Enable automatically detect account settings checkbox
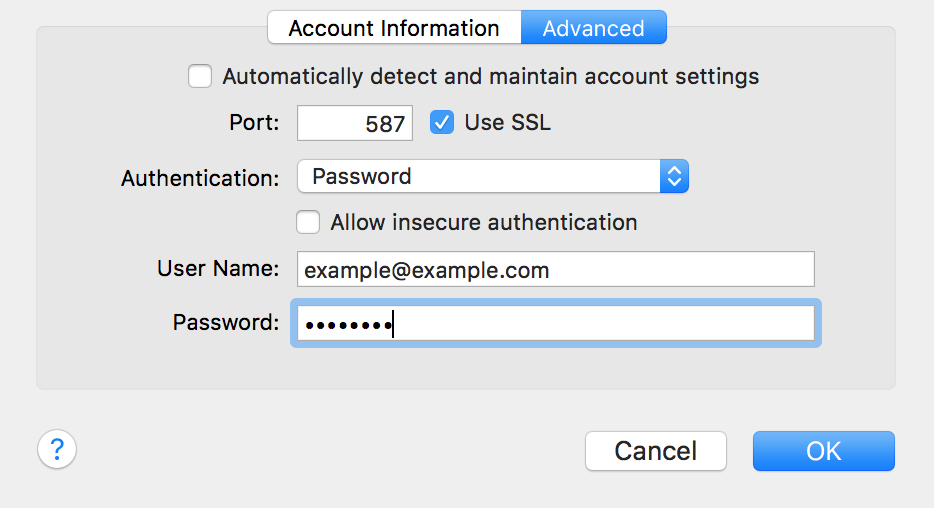 pos(200,76)
